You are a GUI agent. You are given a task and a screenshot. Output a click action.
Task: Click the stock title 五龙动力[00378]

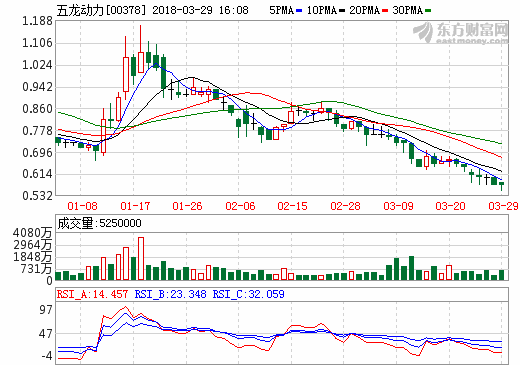[x=101, y=10]
